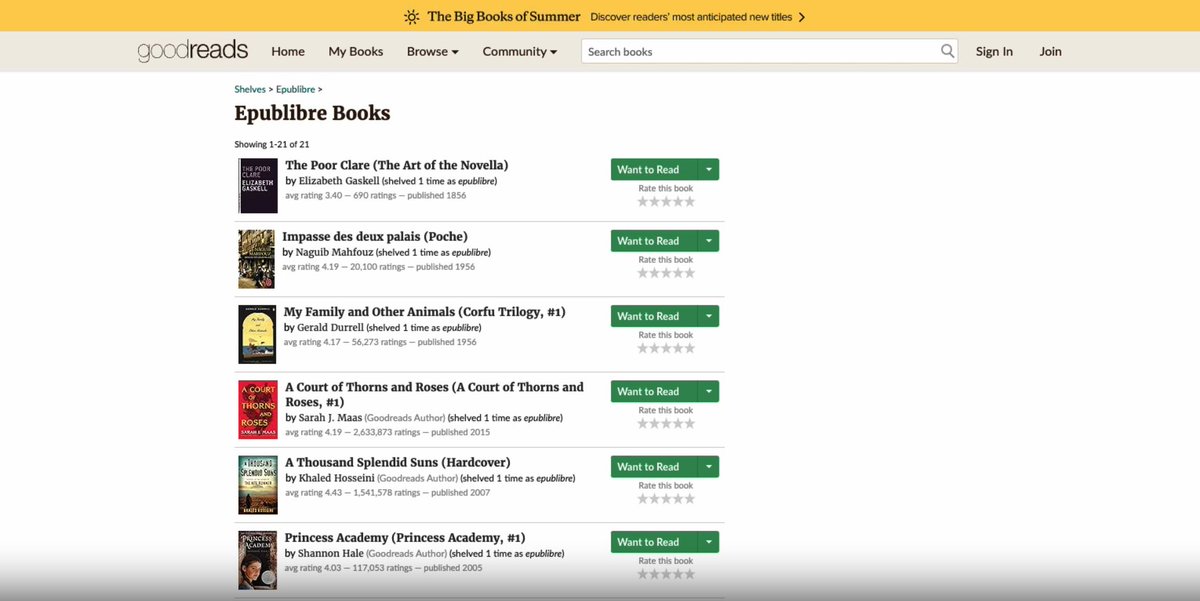Click the Search books input field
The image size is (1200, 601).
click(x=760, y=50)
